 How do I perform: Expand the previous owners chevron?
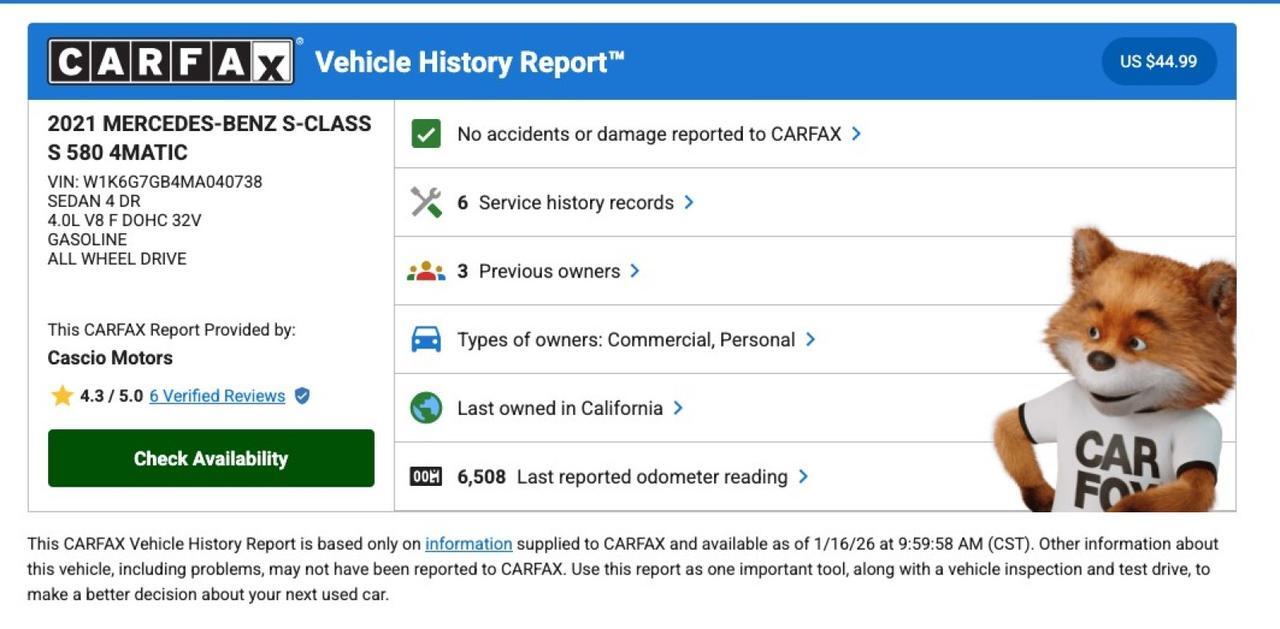[x=635, y=271]
